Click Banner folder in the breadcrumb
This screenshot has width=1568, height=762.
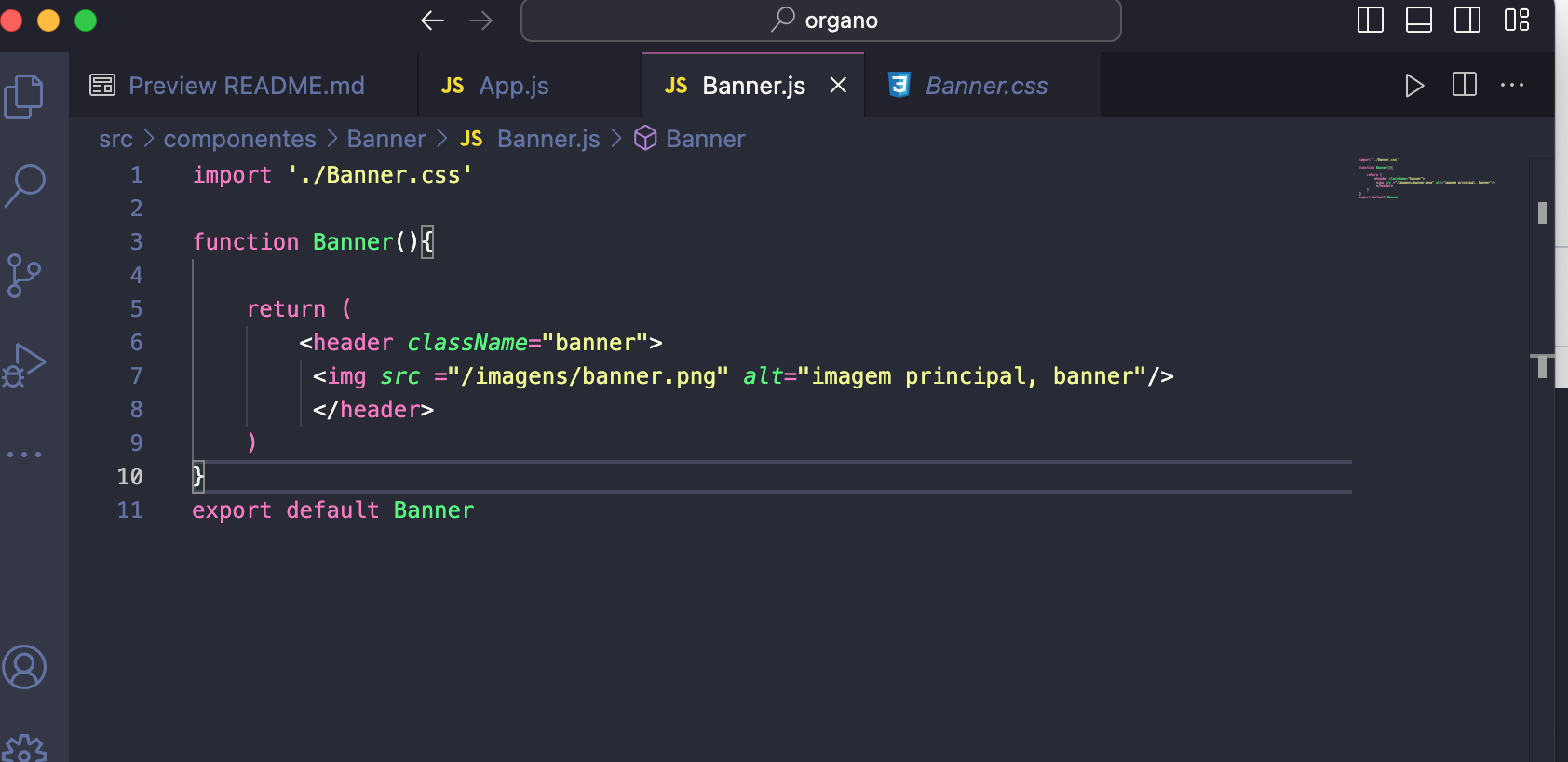tap(385, 139)
